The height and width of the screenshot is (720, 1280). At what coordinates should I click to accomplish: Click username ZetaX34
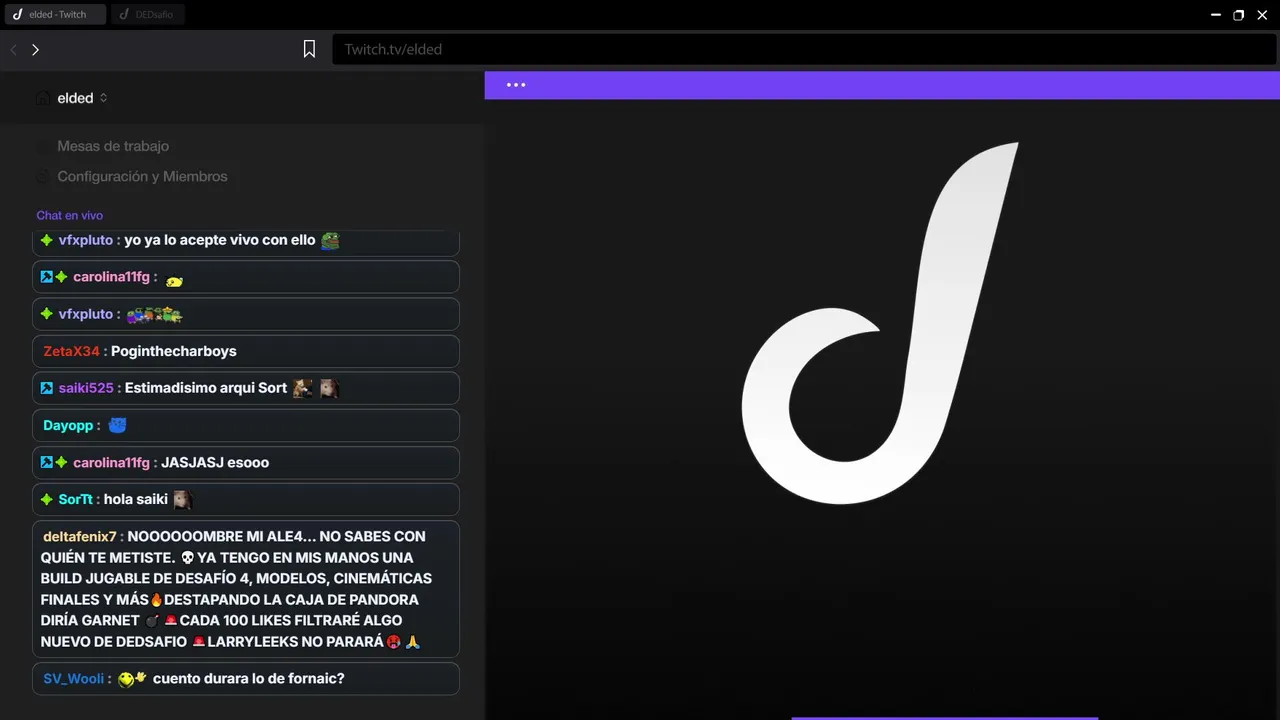[71, 351]
